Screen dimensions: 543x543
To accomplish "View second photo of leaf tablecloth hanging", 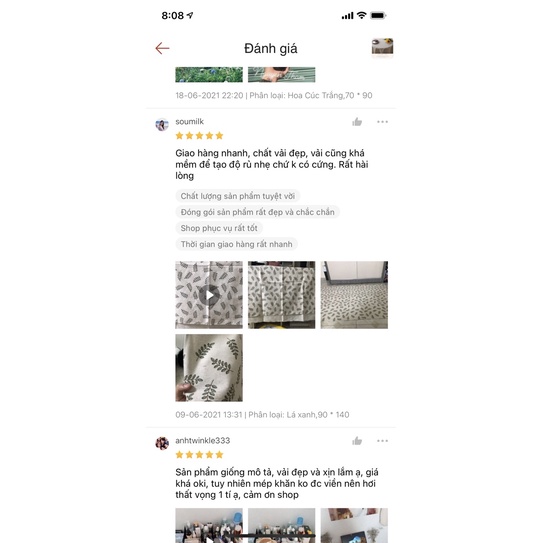I will (282, 295).
